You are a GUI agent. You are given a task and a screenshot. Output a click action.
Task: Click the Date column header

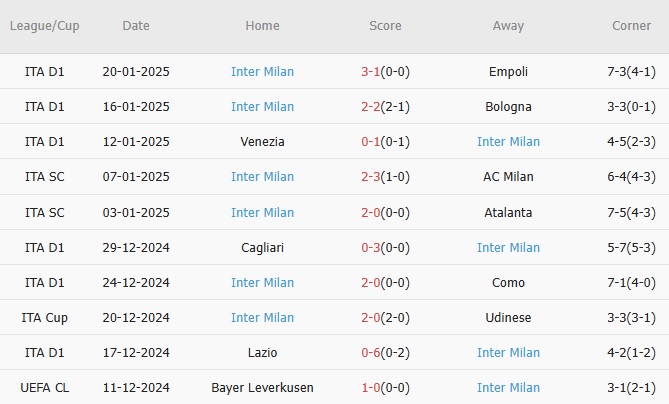tap(136, 26)
